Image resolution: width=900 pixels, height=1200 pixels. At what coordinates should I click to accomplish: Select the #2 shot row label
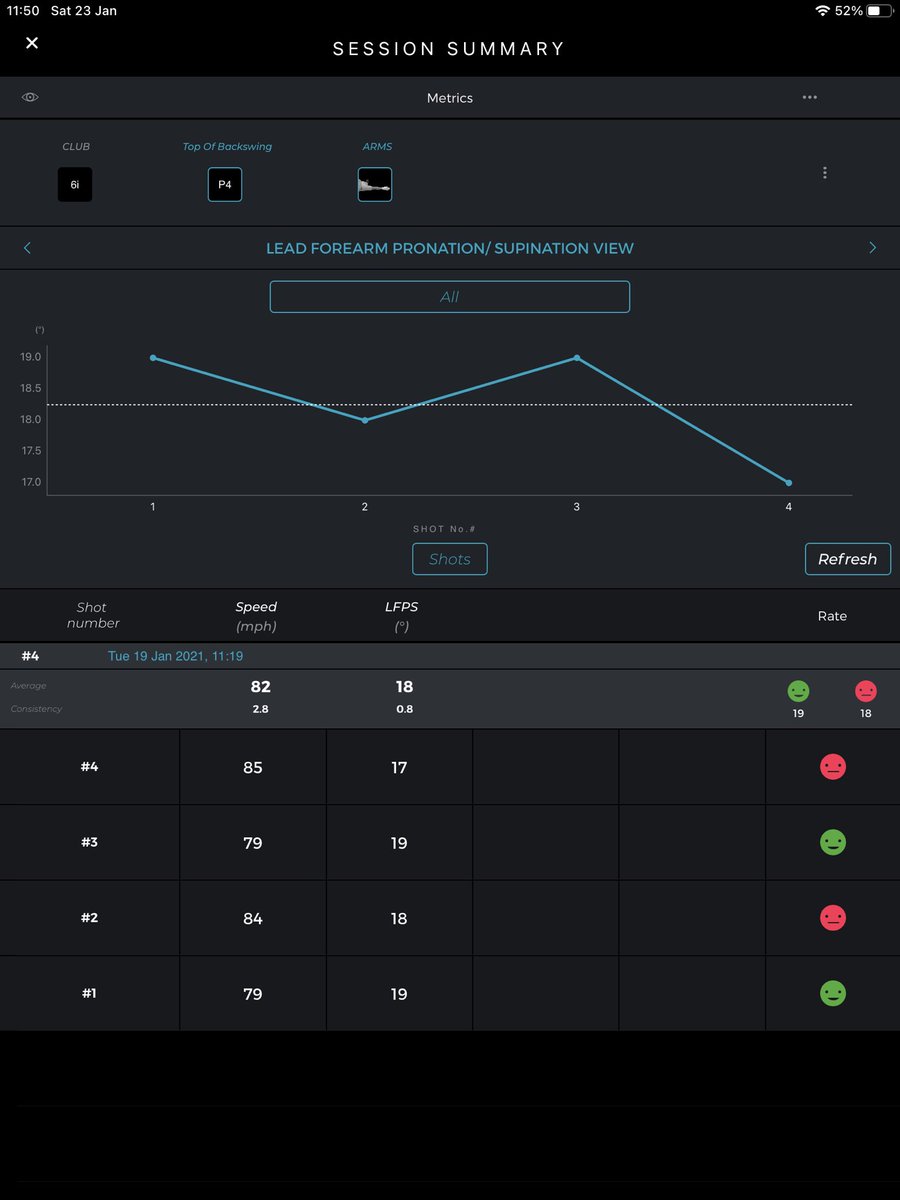[90, 918]
